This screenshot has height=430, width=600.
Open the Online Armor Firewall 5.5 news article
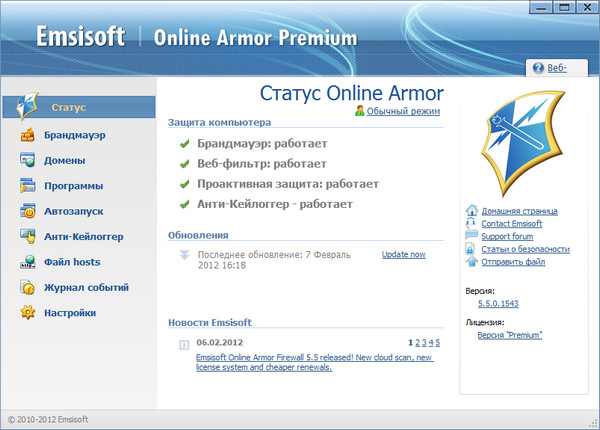tap(313, 361)
